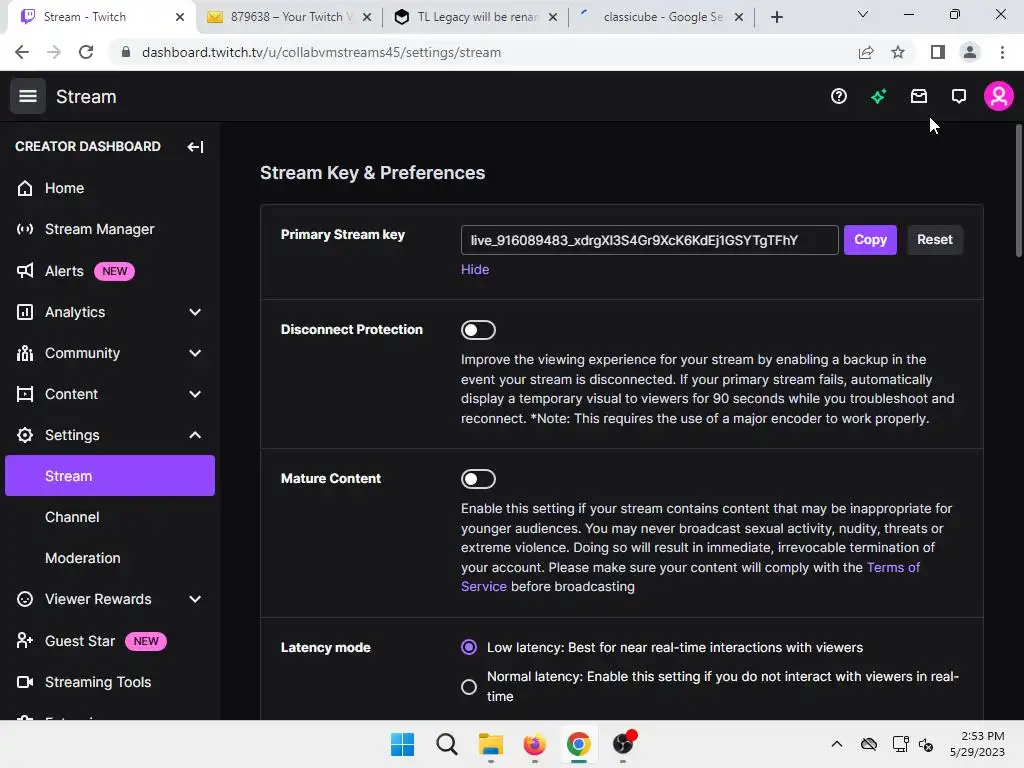The width and height of the screenshot is (1024, 768).
Task: Click the Content frame icon
Action: tap(25, 394)
